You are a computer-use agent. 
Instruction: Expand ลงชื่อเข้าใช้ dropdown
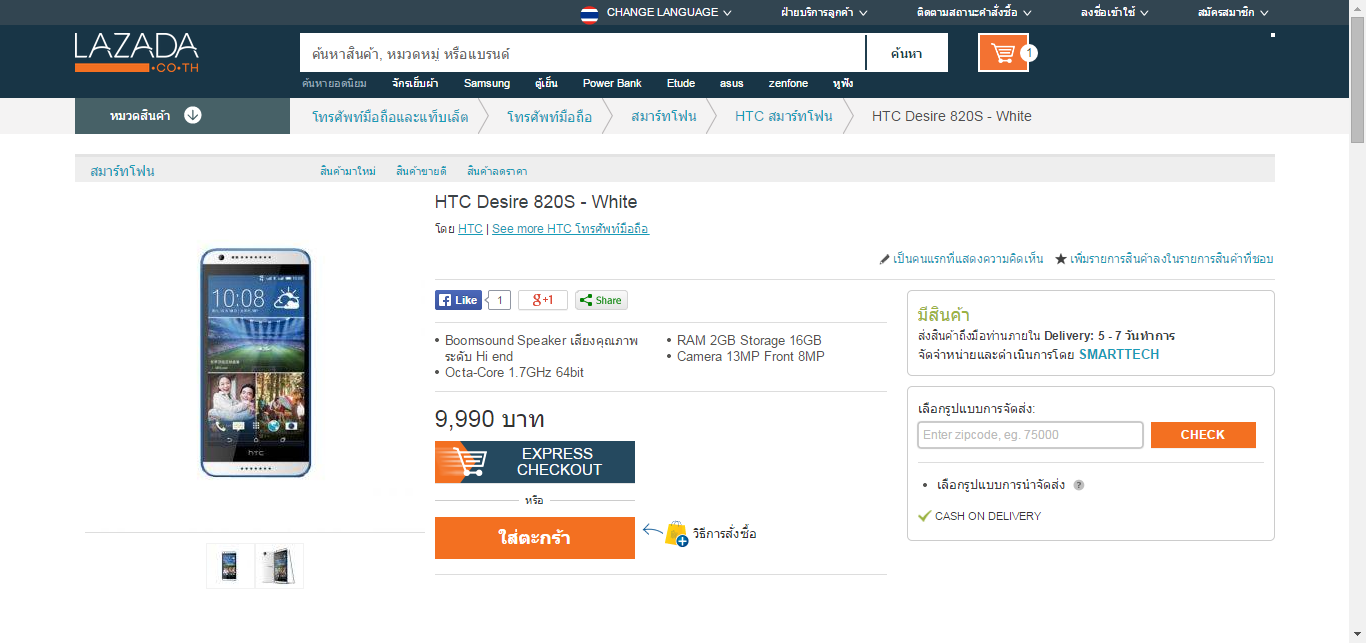pos(1114,12)
